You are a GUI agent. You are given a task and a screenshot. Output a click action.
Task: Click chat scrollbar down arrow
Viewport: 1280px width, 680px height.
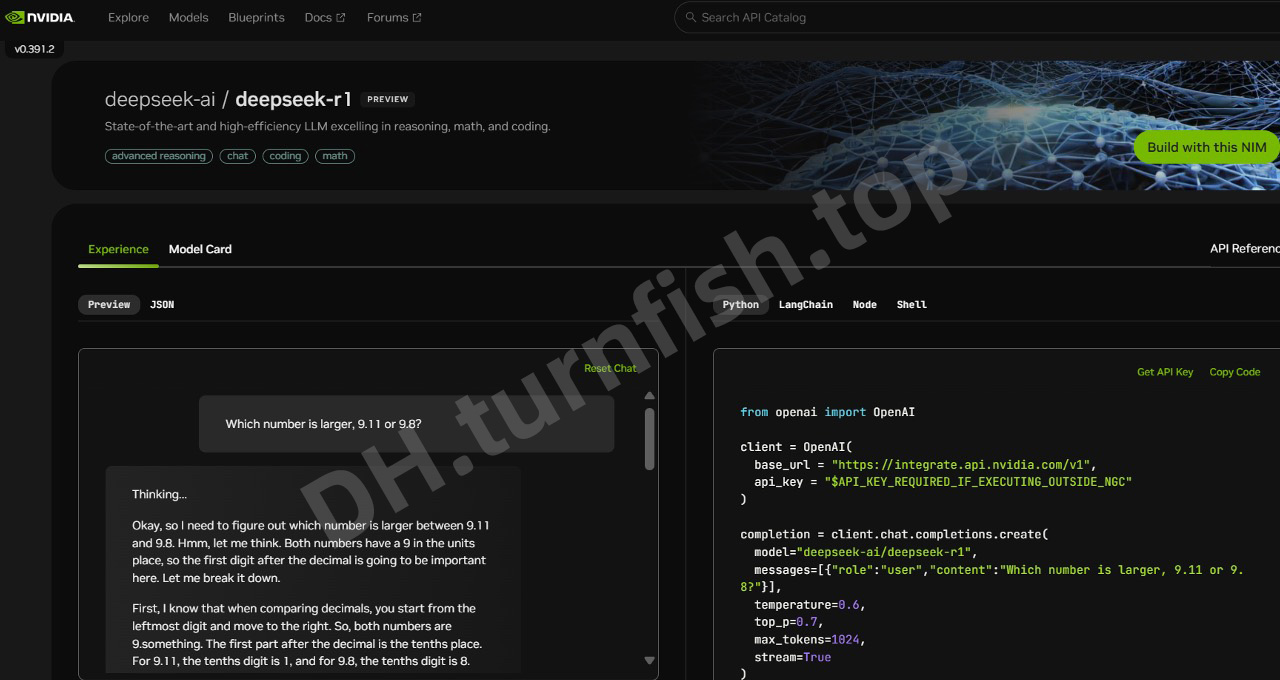tap(650, 660)
